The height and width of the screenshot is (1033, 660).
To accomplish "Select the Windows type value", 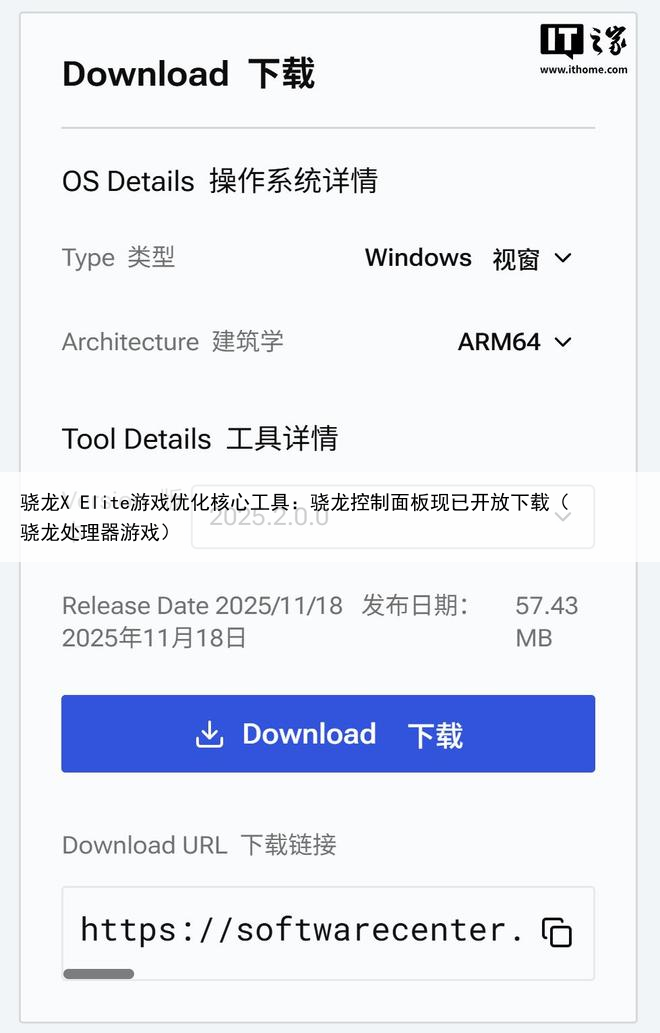I will click(418, 258).
